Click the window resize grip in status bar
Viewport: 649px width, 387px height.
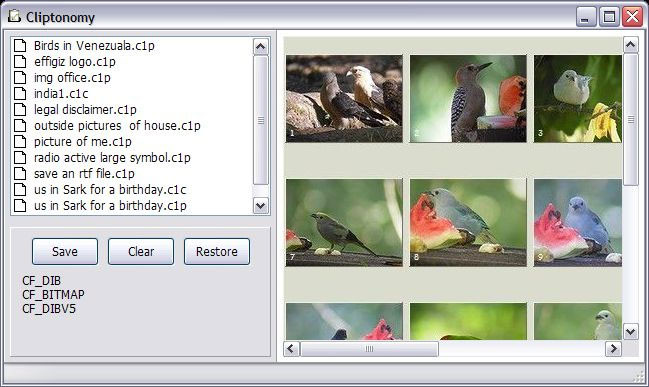(639, 377)
